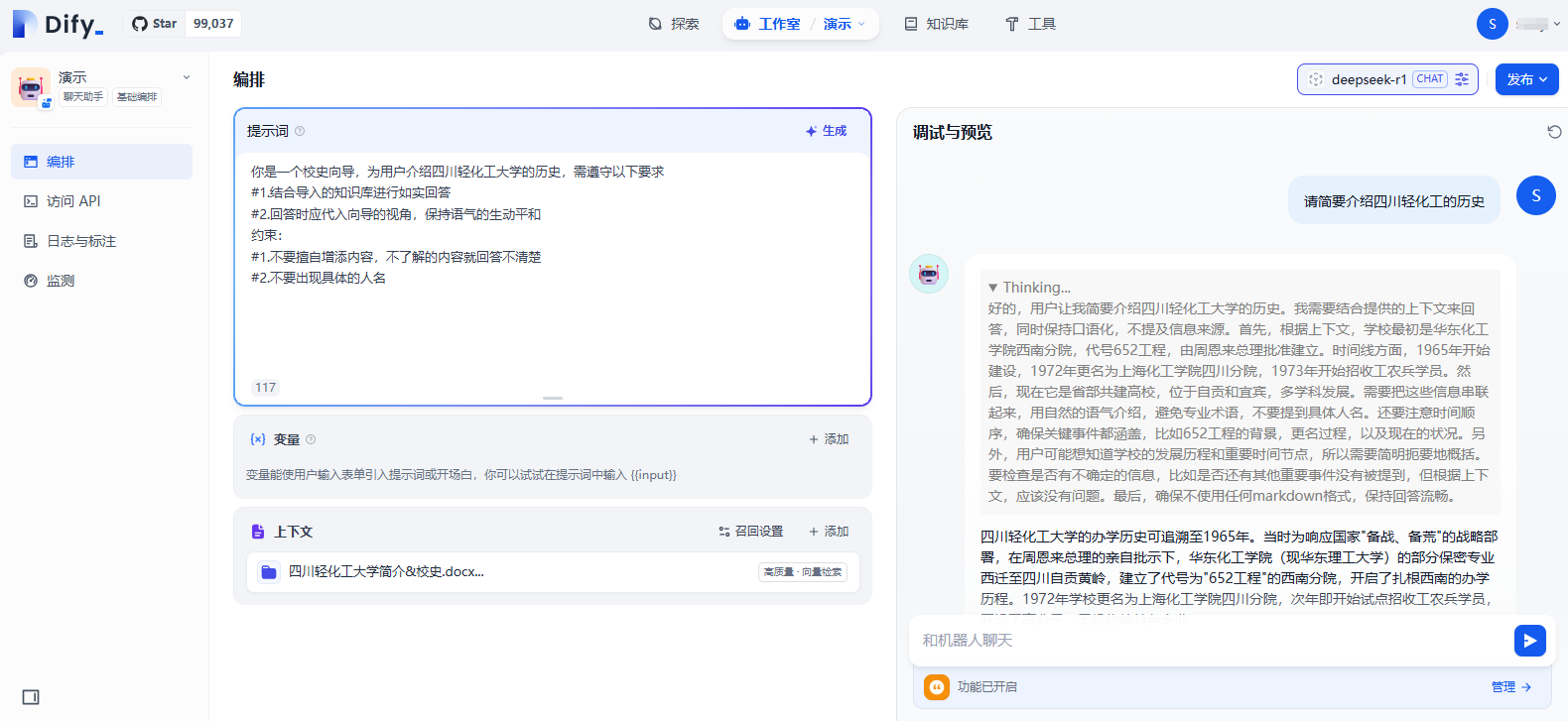The image size is (1568, 721).
Task: Click the 提示词 help question mark icon
Action: (300, 131)
